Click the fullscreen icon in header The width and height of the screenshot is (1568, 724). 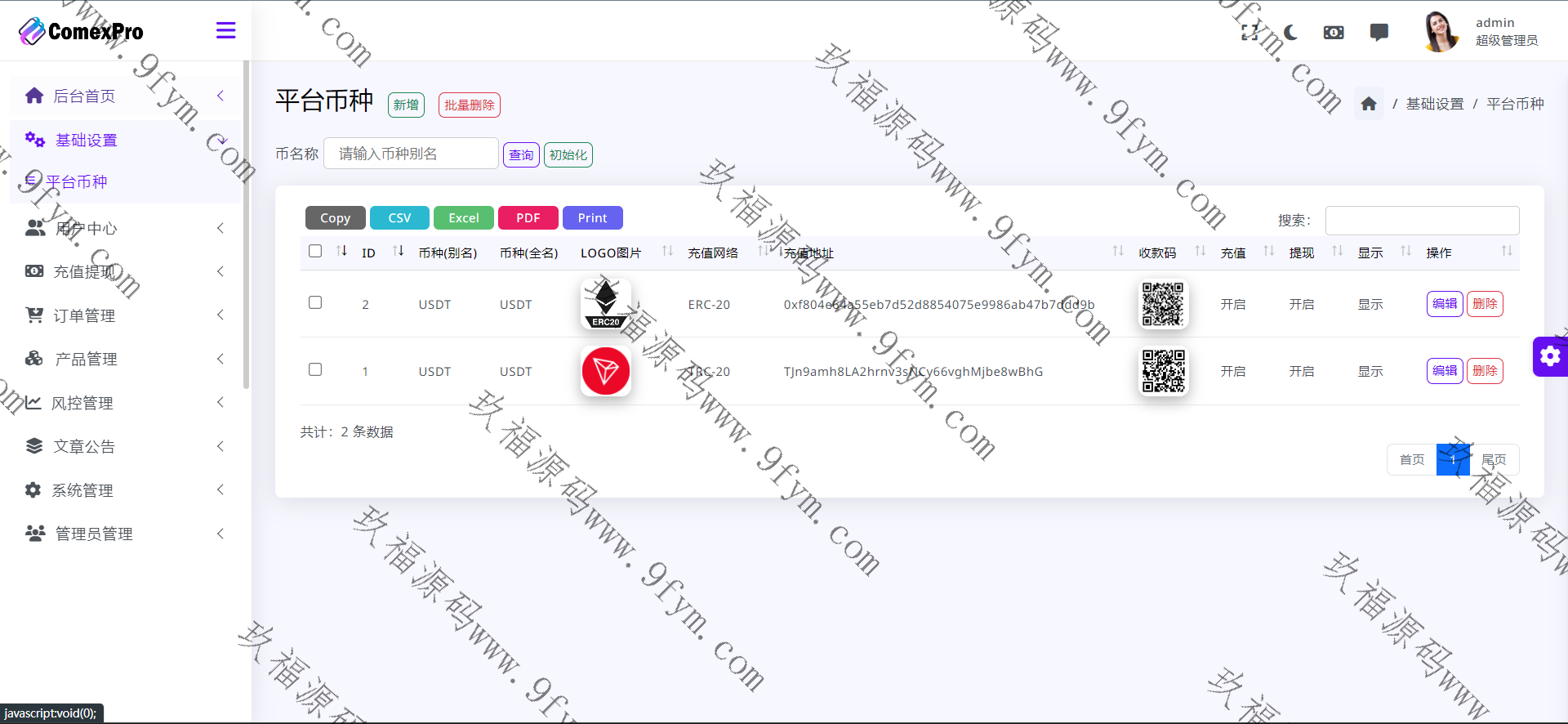(1249, 33)
